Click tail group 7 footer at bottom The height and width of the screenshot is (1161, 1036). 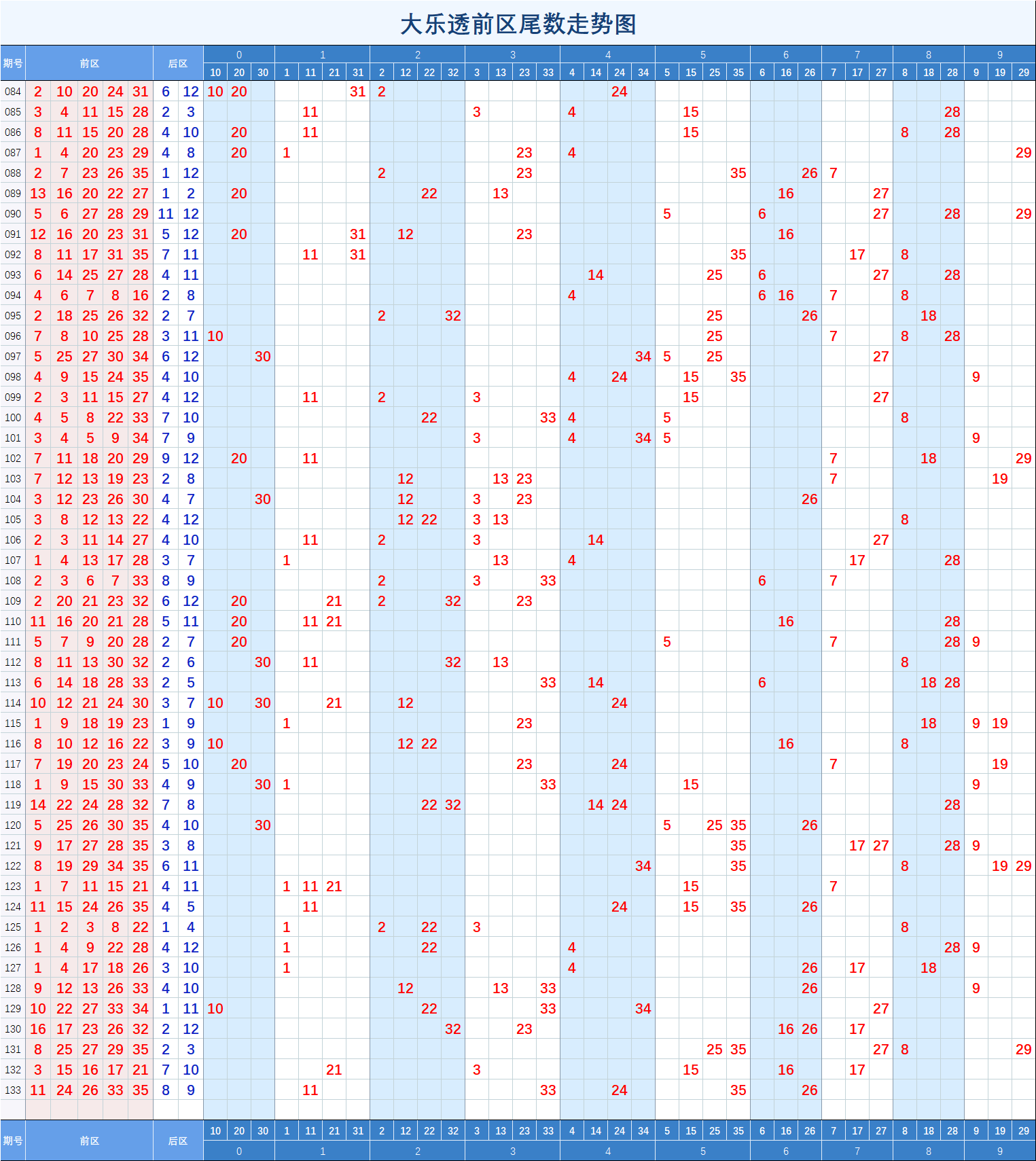pyautogui.click(x=857, y=1151)
